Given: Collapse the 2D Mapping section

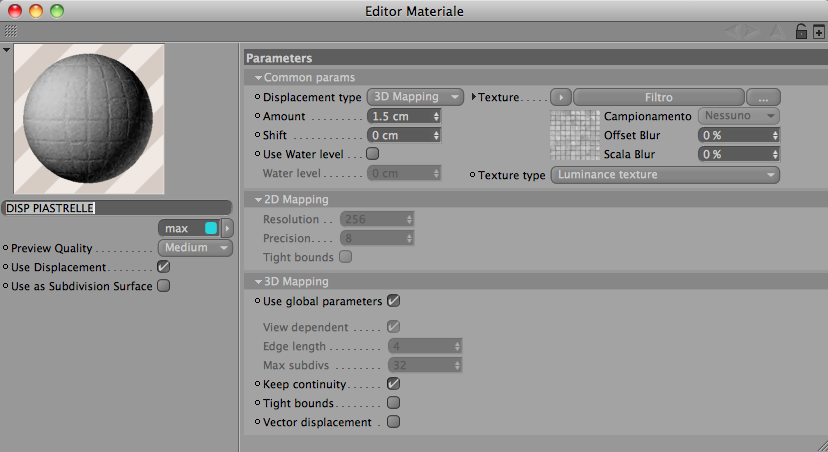Looking at the screenshot, I should (259, 200).
